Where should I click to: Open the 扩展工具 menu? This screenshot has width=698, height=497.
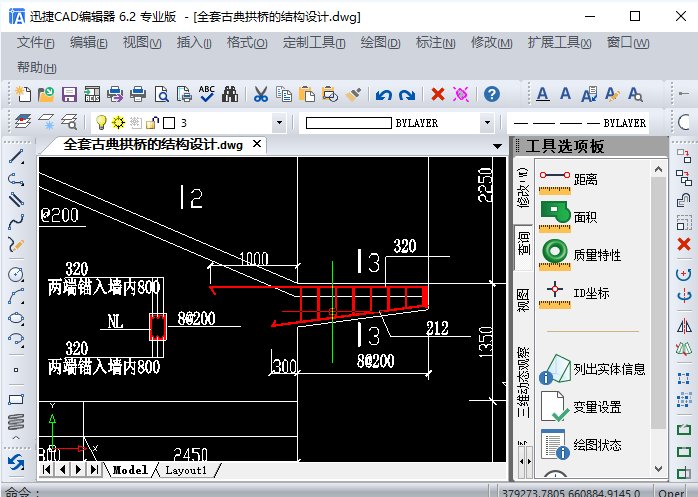(x=560, y=43)
